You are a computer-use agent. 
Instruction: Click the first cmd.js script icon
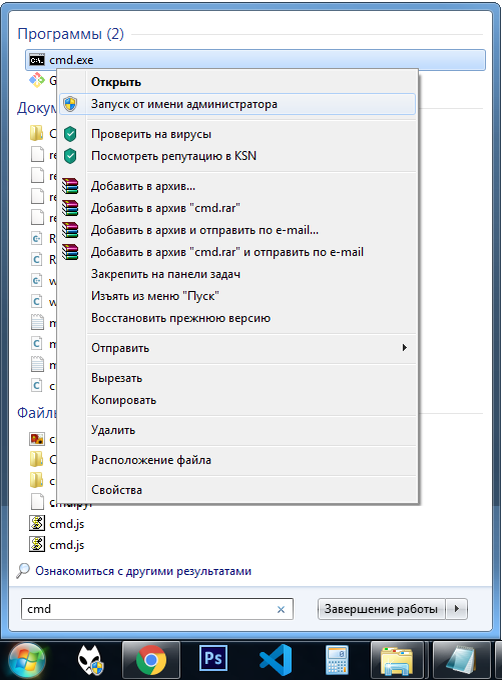(37, 523)
